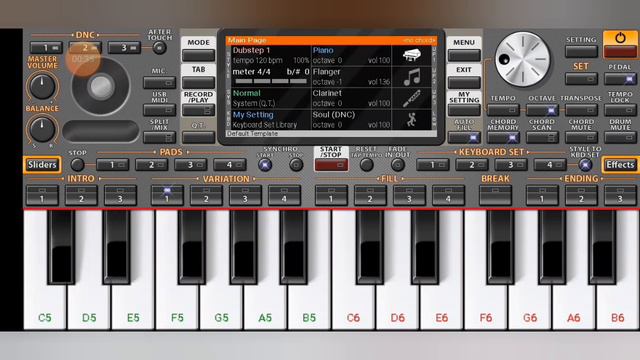
Task: Select Fill 3
Action: coord(409,195)
